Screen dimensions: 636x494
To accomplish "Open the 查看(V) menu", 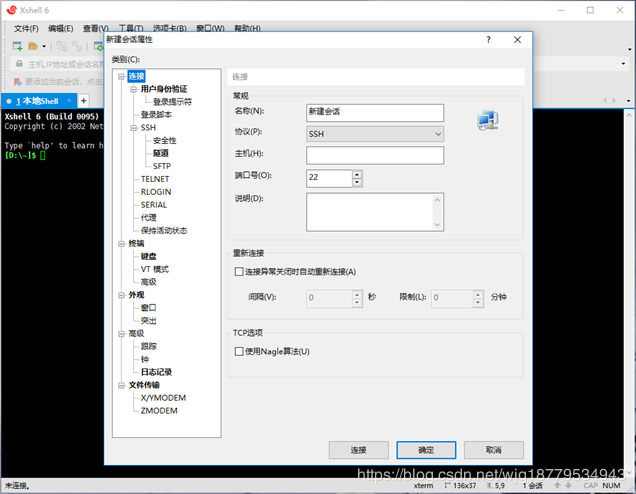I will (96, 28).
